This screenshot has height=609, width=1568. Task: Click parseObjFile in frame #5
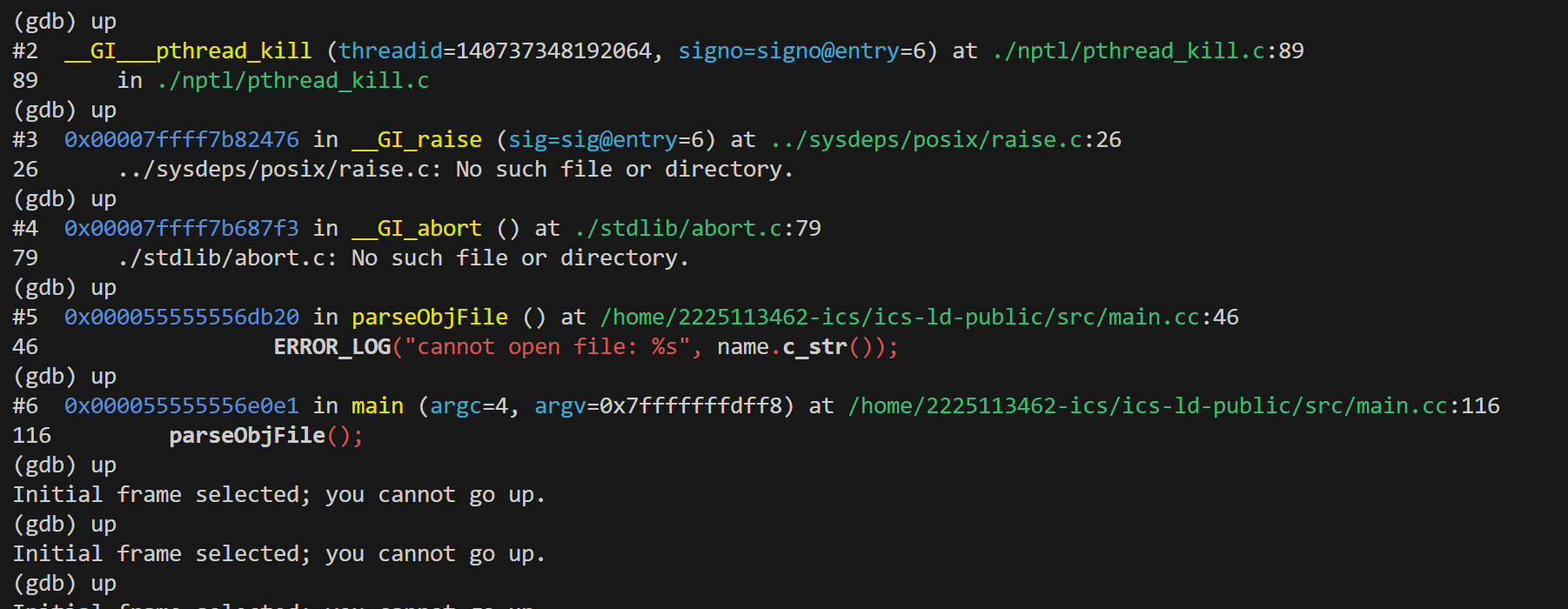[x=429, y=318]
